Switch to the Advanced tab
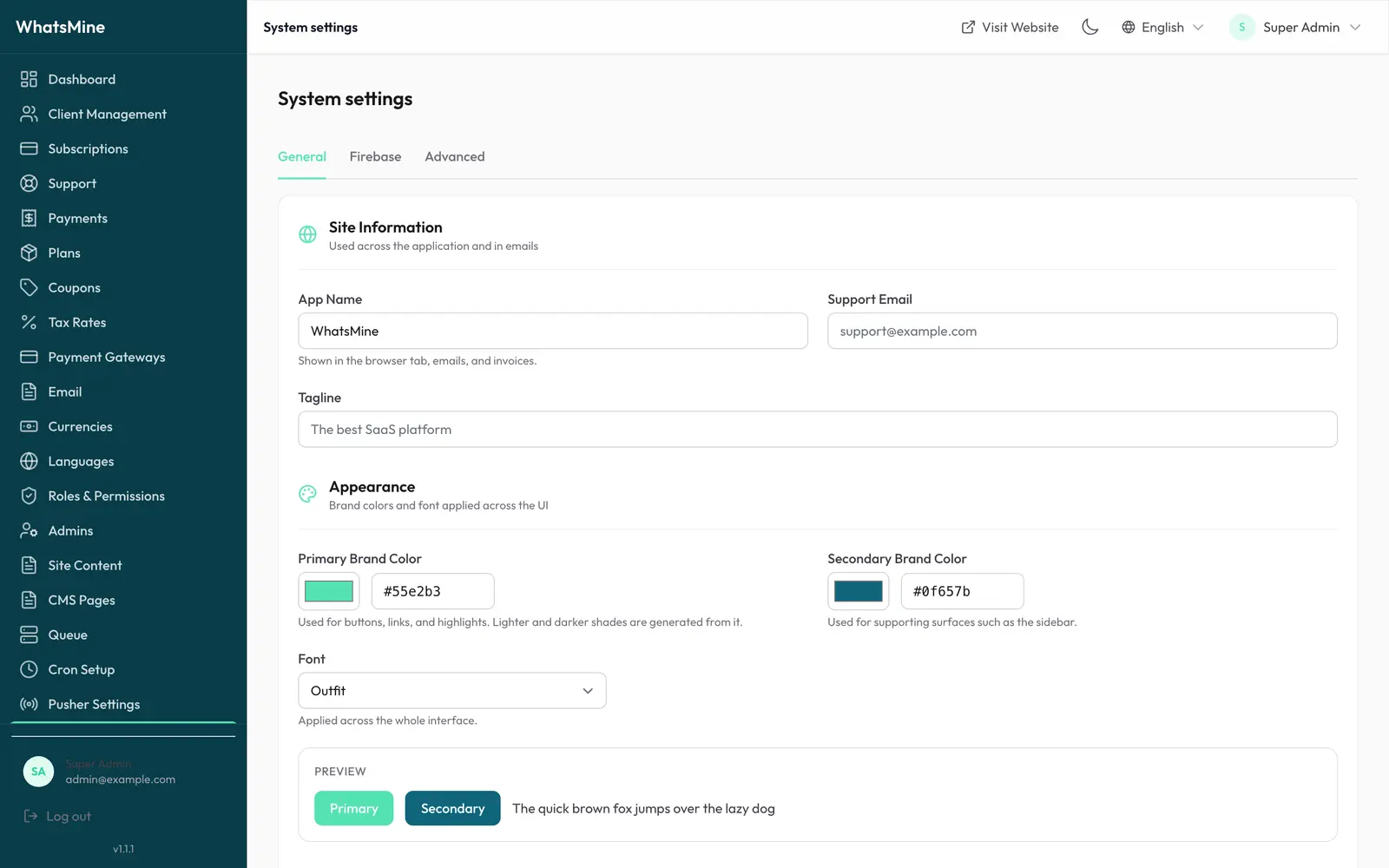 [455, 157]
